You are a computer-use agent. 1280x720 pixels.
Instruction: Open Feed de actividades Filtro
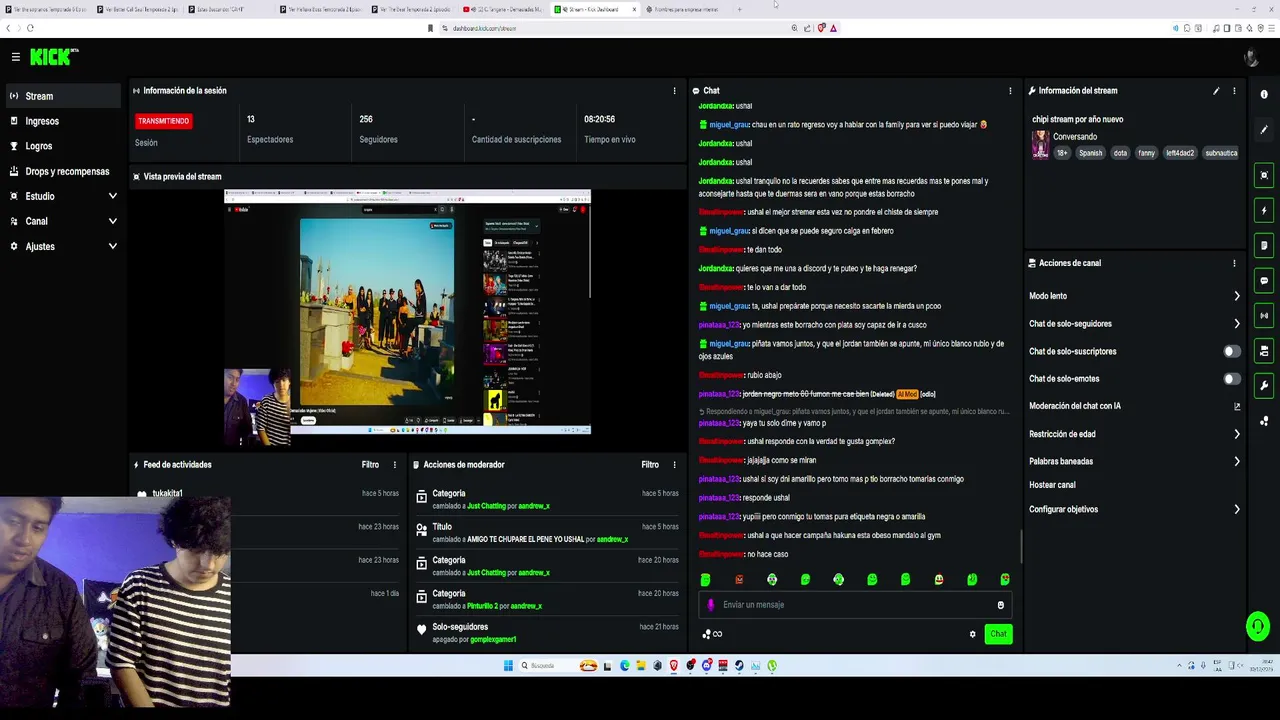[370, 465]
